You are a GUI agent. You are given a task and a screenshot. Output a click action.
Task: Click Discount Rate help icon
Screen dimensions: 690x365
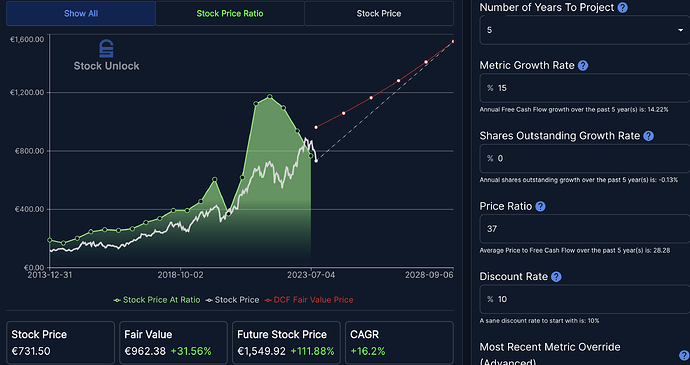tap(556, 277)
